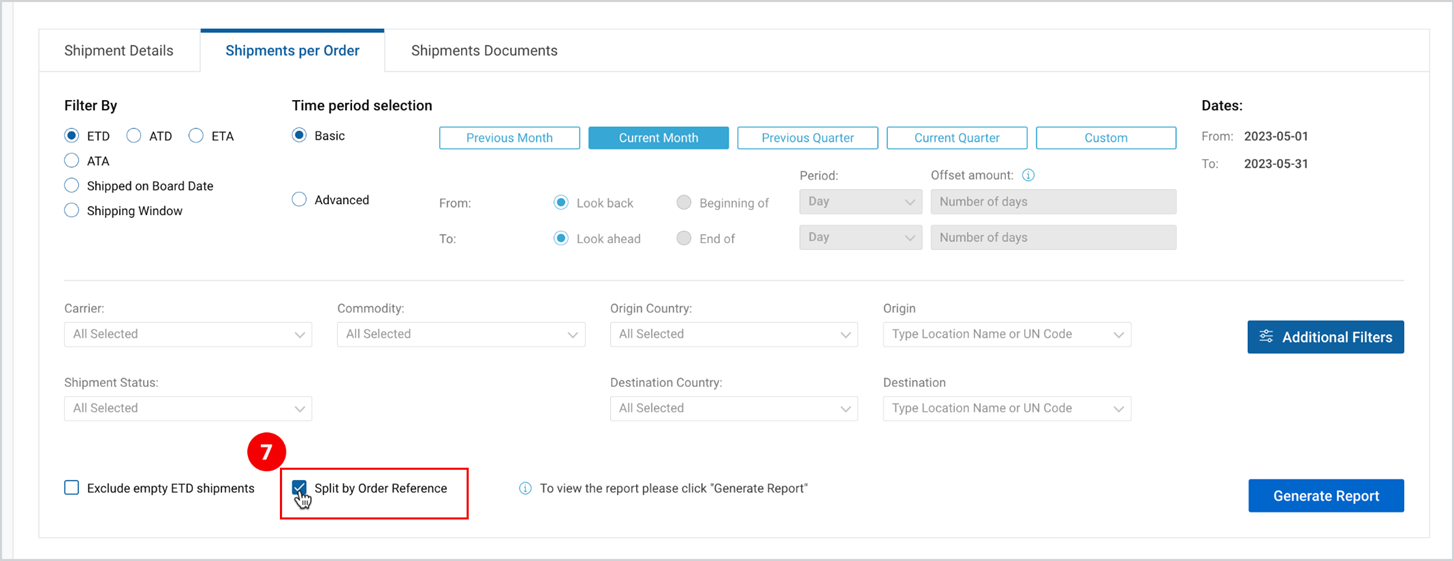This screenshot has width=1454, height=561.
Task: Select Advanced time period mode
Action: pyautogui.click(x=299, y=200)
